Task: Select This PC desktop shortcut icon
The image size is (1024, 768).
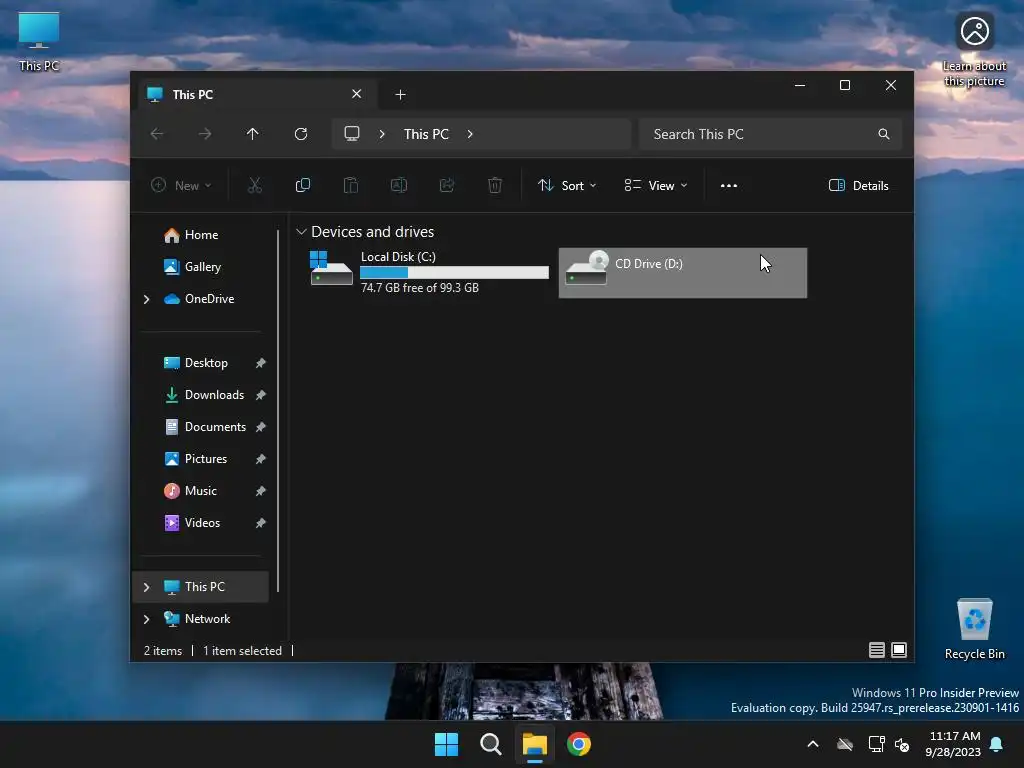Action: click(x=39, y=41)
